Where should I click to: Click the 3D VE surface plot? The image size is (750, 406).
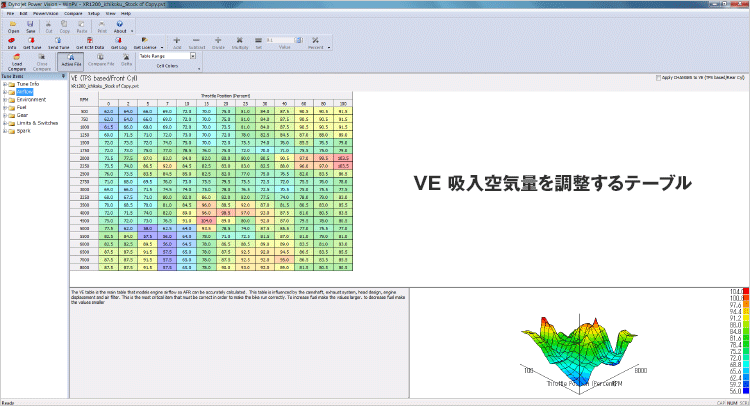[x=581, y=351]
